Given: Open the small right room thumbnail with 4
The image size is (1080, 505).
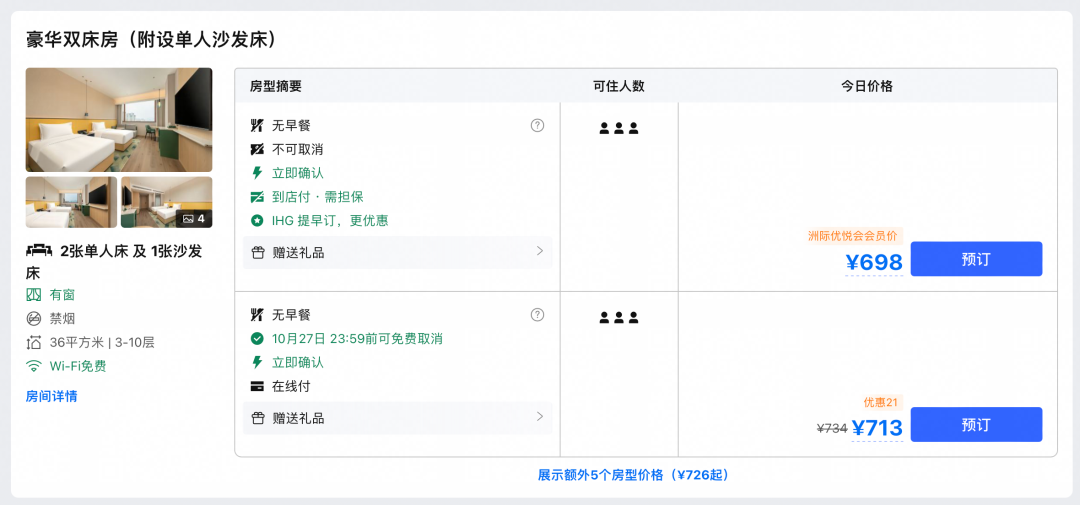Looking at the screenshot, I should click(x=167, y=202).
